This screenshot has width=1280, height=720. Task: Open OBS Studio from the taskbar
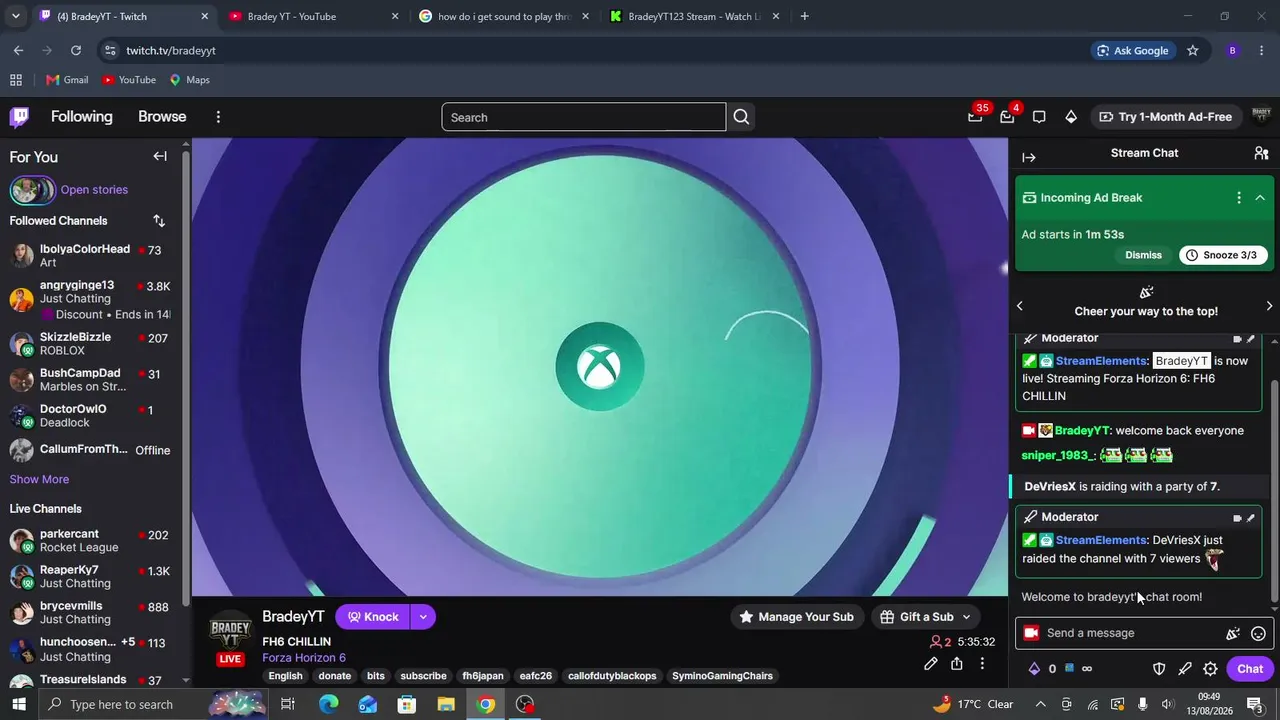click(x=525, y=704)
